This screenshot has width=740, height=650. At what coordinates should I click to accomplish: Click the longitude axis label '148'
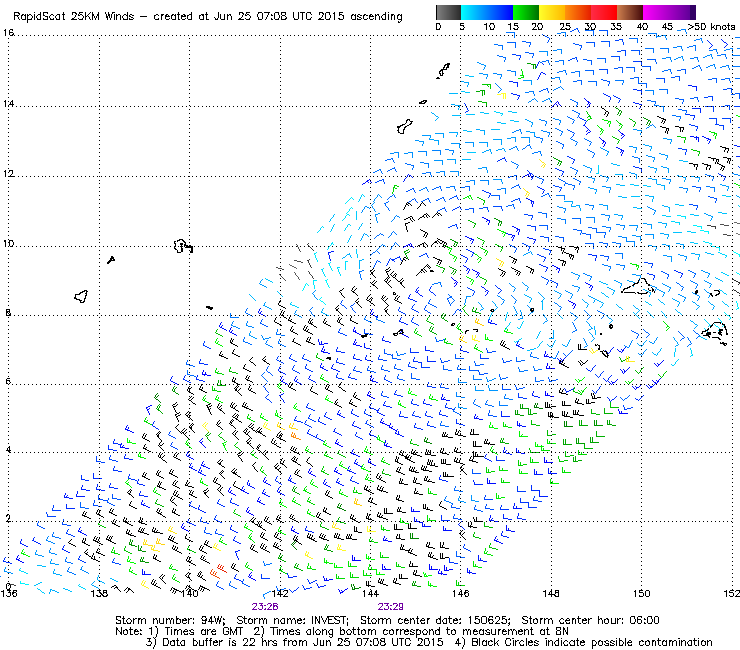pyautogui.click(x=551, y=593)
